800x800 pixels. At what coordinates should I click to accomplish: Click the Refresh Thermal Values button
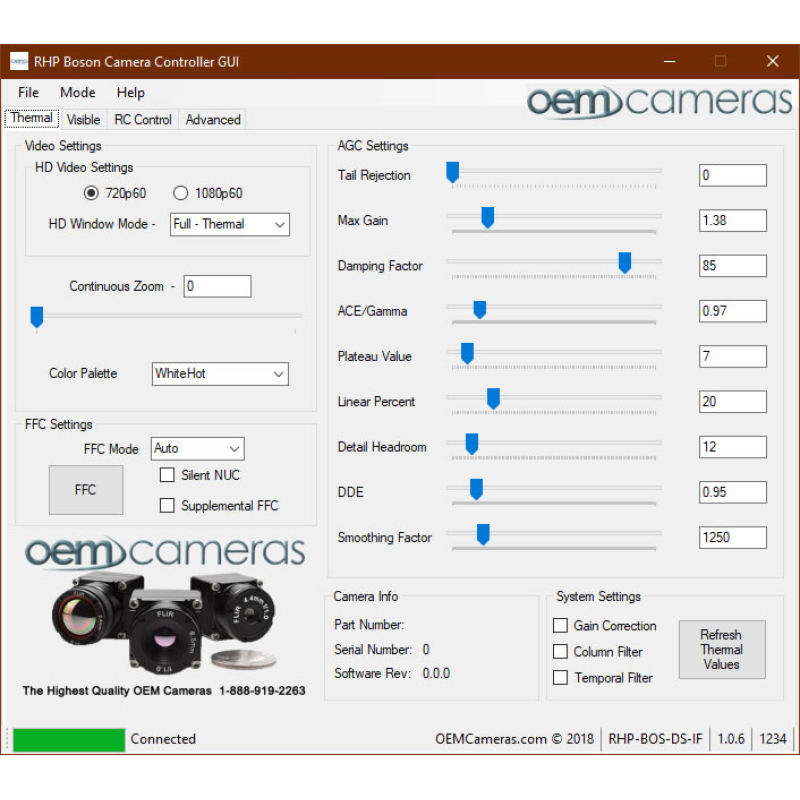[x=722, y=649]
